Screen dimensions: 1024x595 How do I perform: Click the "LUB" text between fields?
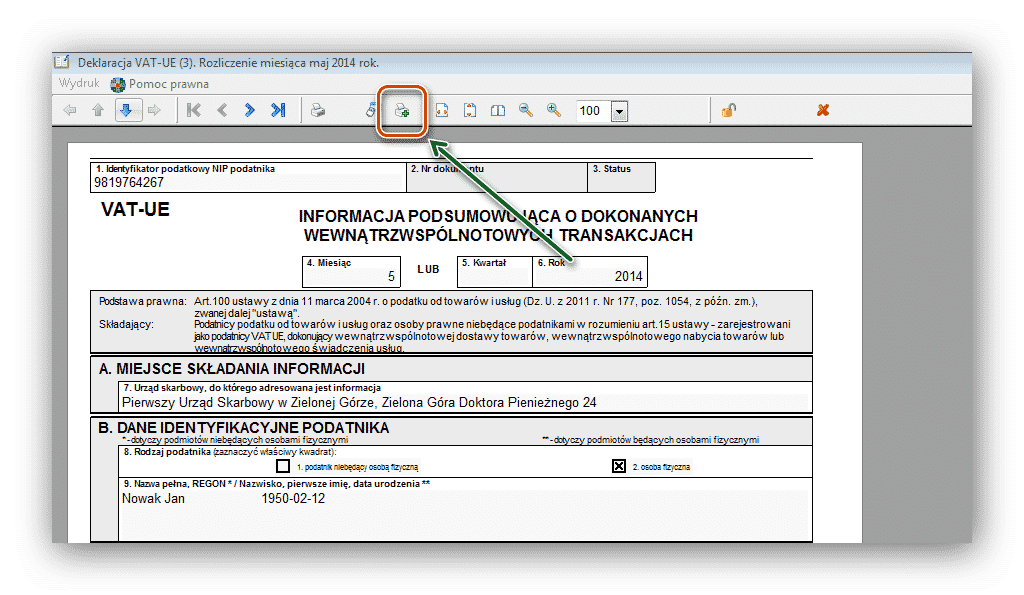pyautogui.click(x=428, y=269)
